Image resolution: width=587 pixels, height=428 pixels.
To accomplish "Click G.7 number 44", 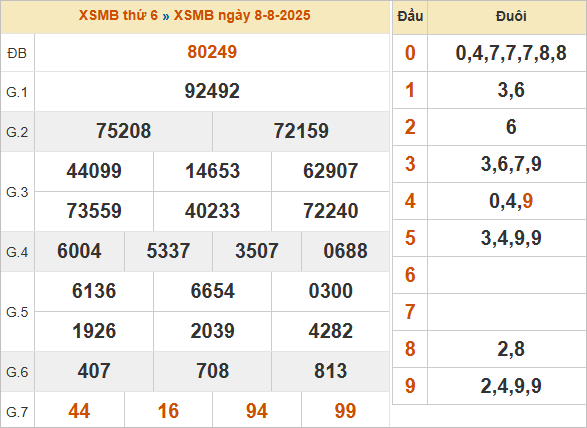I will [x=79, y=411].
